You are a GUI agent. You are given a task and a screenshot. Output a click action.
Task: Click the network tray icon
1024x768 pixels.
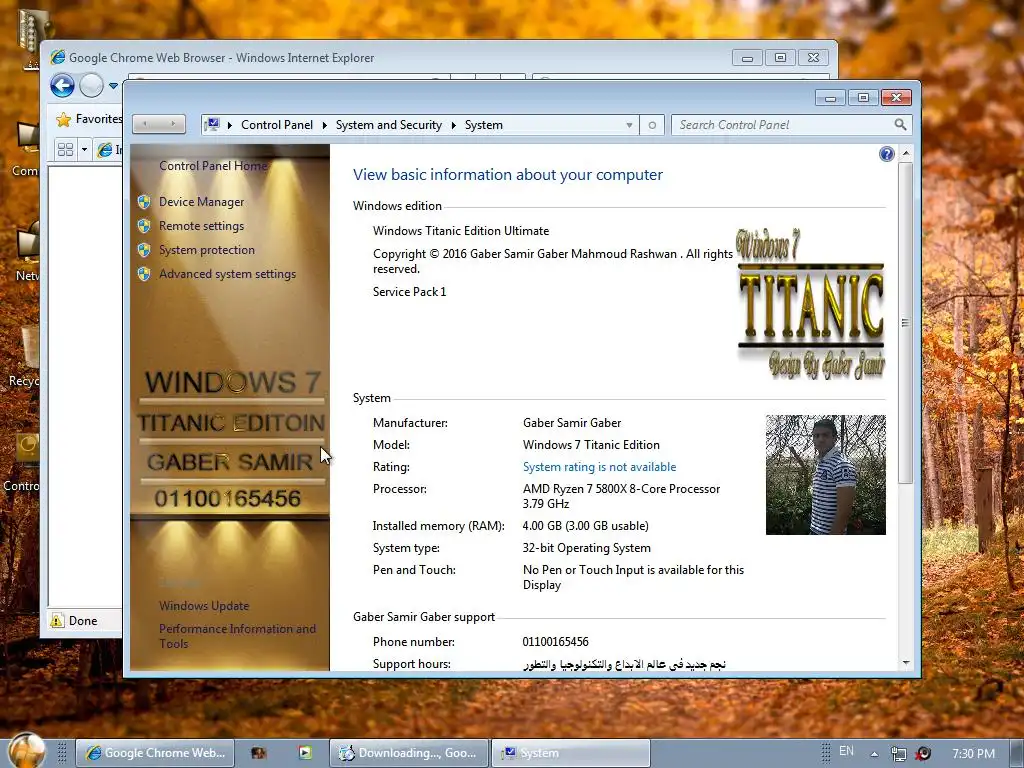pos(899,754)
